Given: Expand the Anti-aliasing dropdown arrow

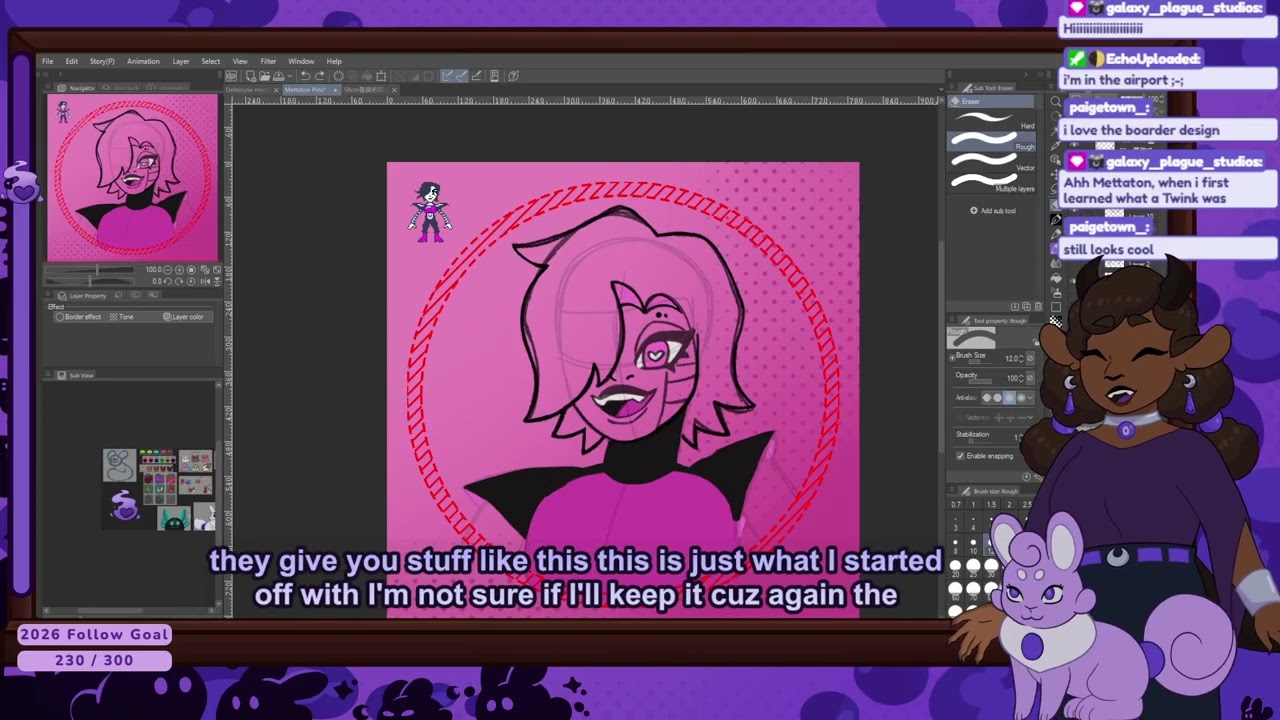Looking at the screenshot, I should tap(1030, 398).
